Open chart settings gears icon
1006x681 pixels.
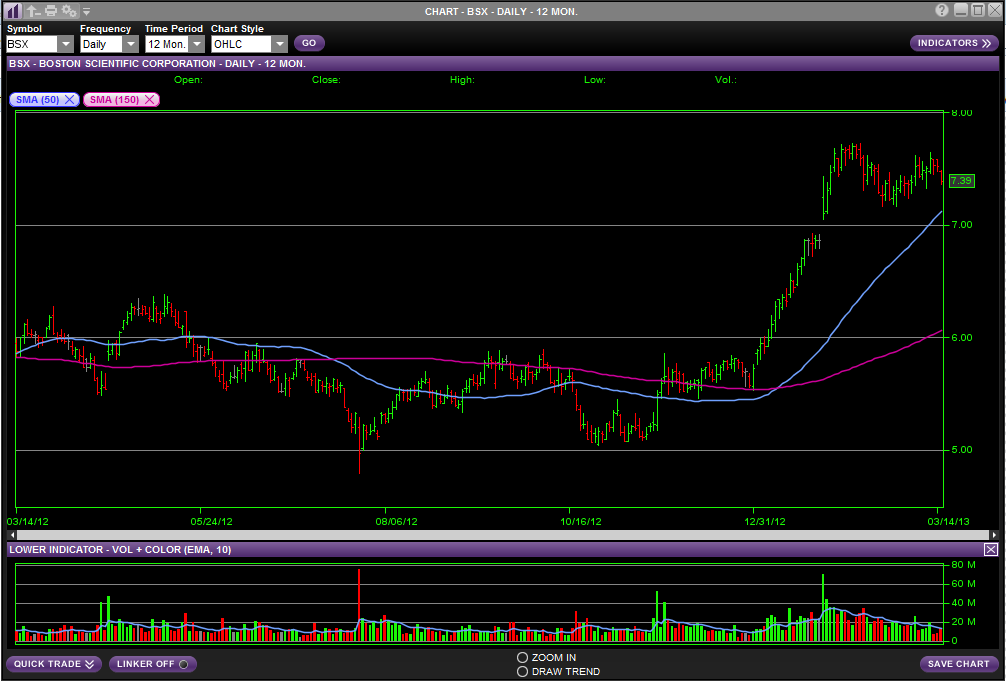click(x=68, y=11)
